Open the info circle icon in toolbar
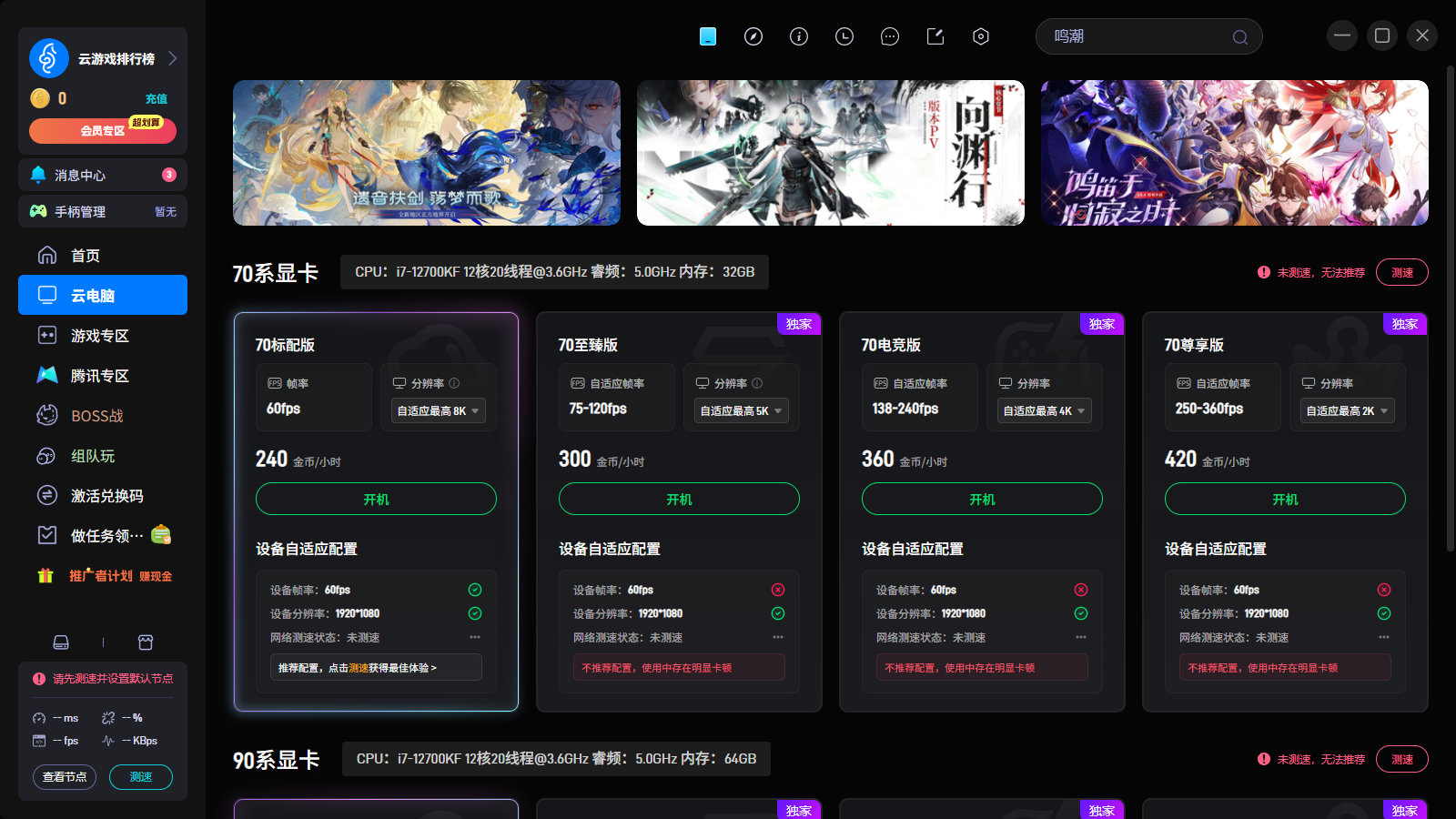Image resolution: width=1456 pixels, height=819 pixels. (799, 36)
